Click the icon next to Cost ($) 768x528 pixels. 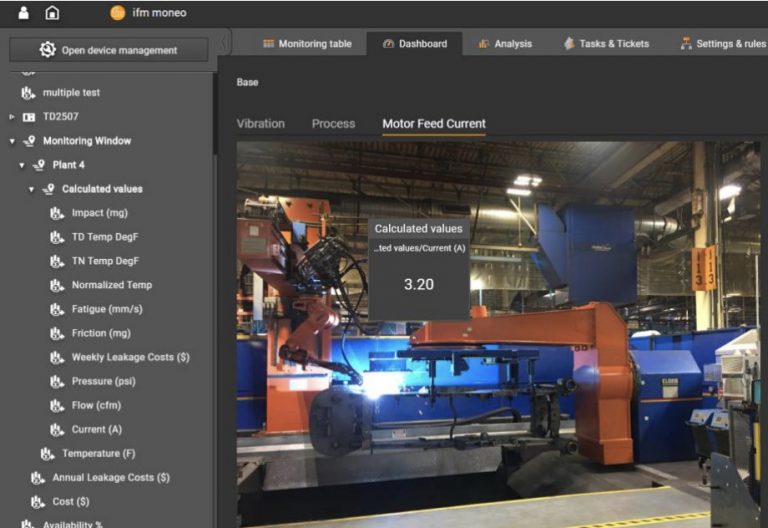point(37,502)
